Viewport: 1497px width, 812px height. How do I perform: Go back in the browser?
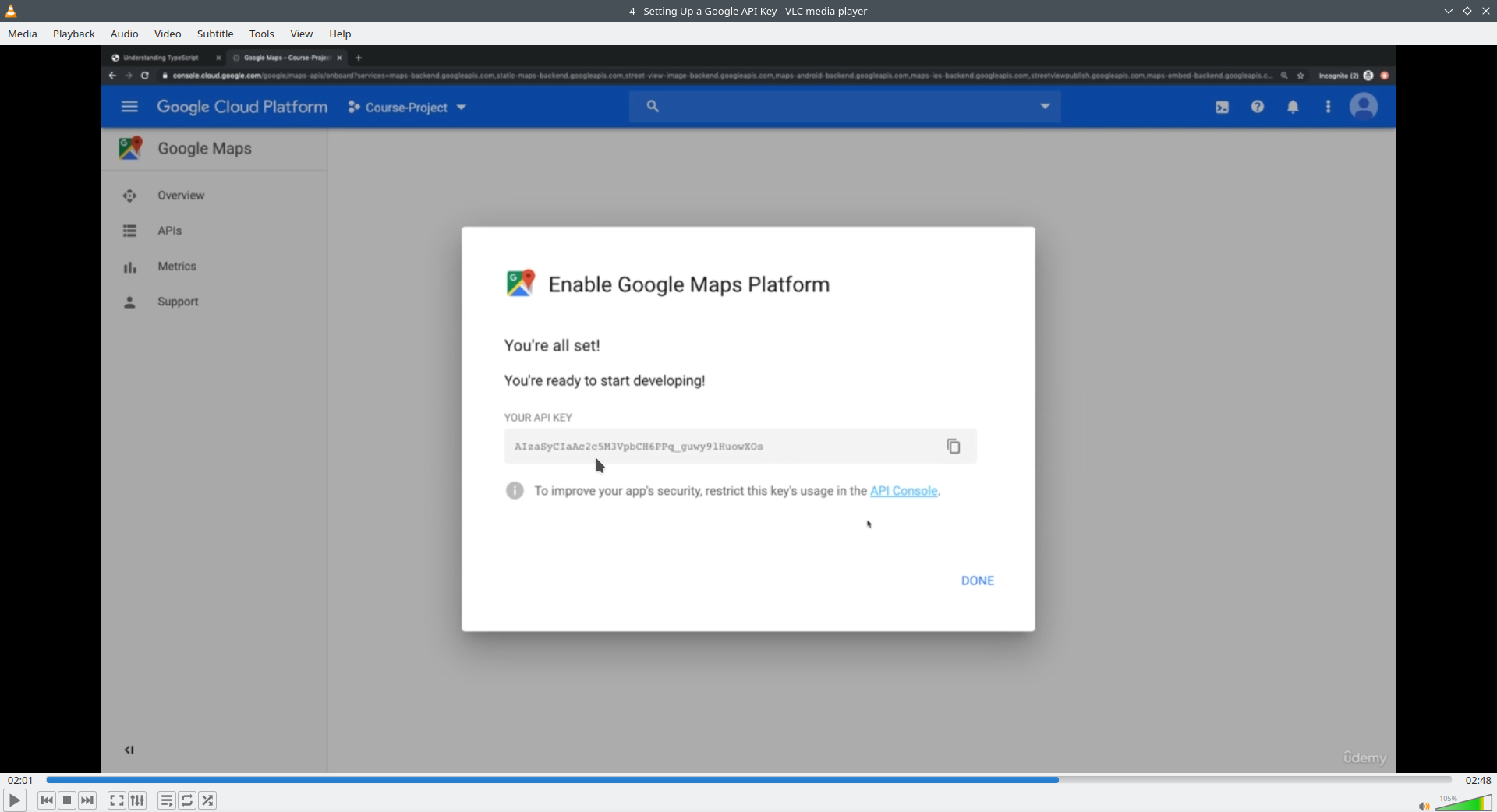click(112, 76)
